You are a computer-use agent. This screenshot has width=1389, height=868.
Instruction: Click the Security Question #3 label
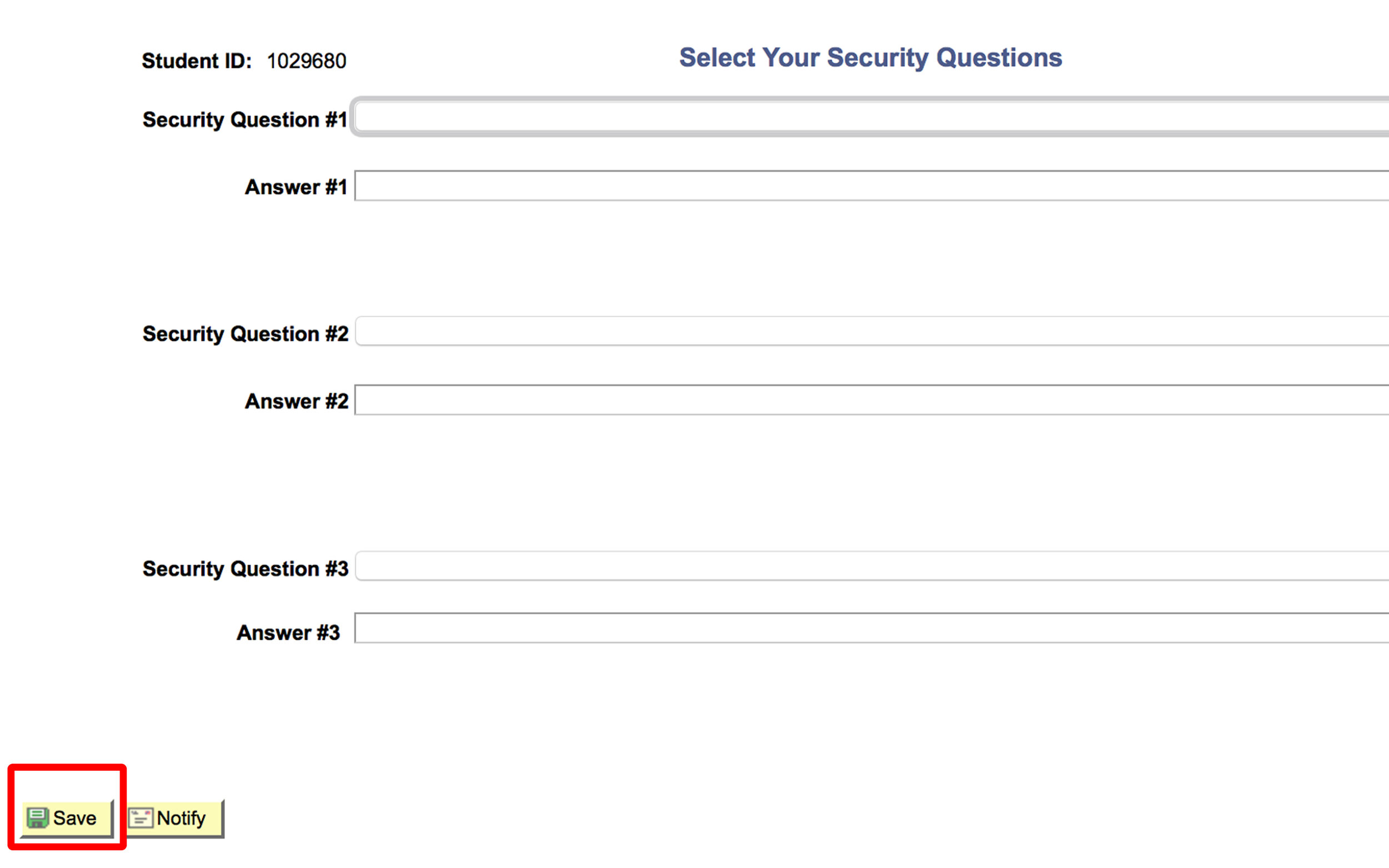coord(245,569)
